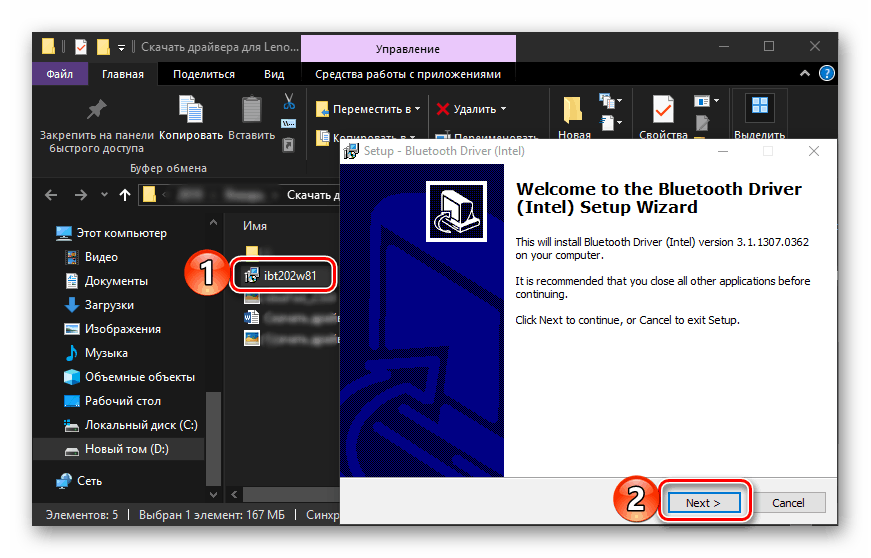871x558 pixels.
Task: Click the Explorer folder icon in title bar
Action: pyautogui.click(x=48, y=47)
